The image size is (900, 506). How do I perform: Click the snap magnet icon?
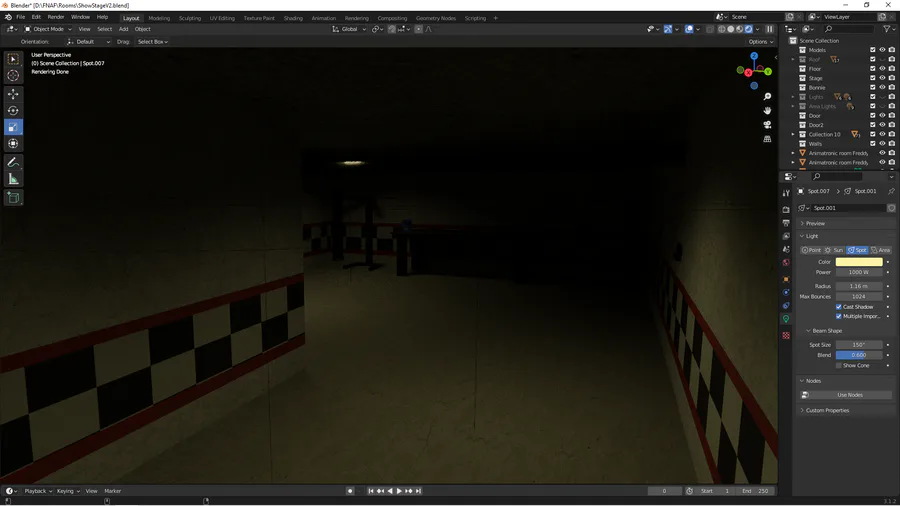point(391,29)
